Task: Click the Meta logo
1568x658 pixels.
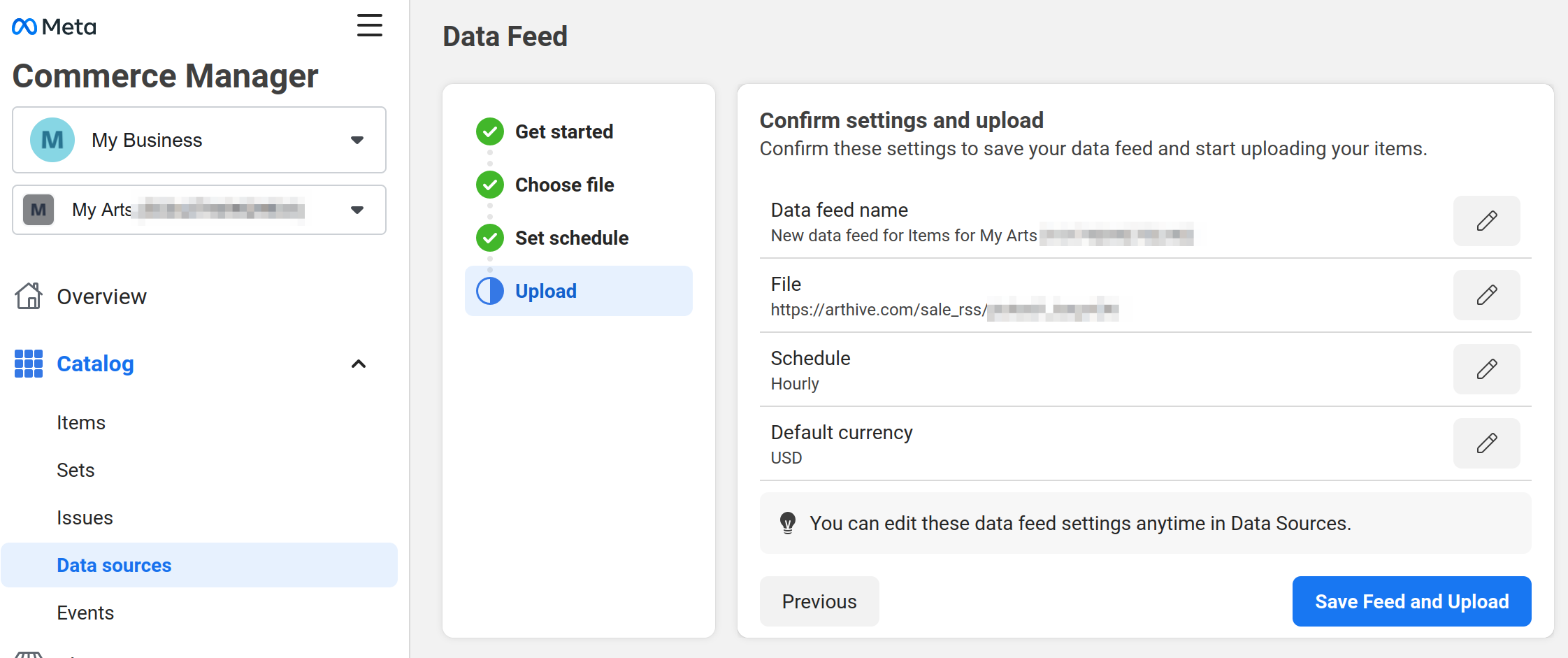Action: pyautogui.click(x=54, y=27)
